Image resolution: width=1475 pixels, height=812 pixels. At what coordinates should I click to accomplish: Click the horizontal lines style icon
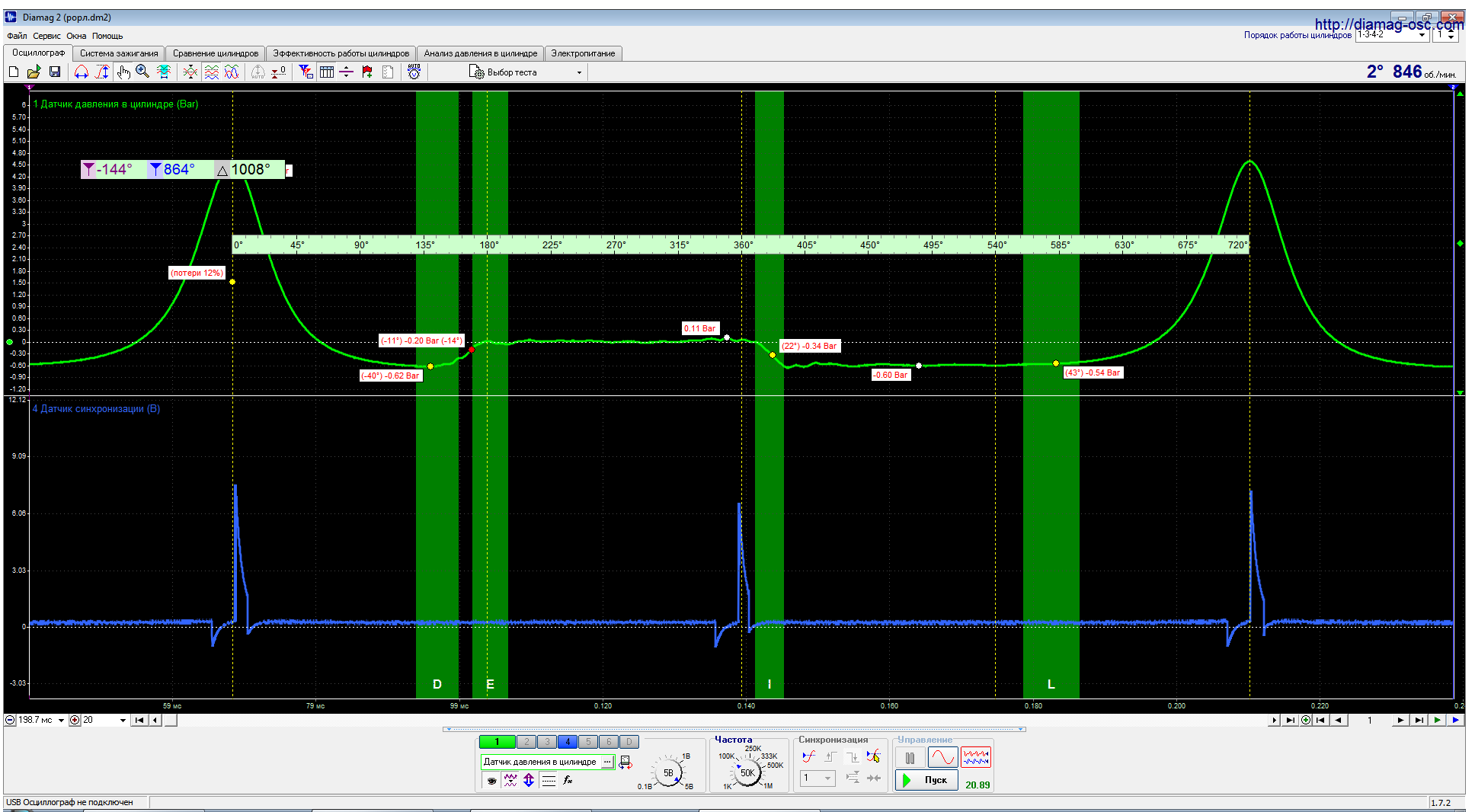(549, 780)
